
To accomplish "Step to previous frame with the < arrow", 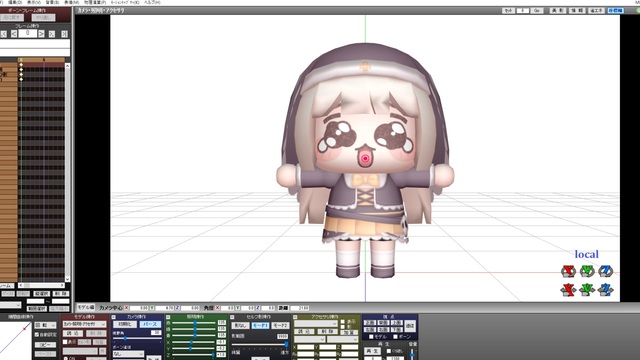I will pos(14,34).
